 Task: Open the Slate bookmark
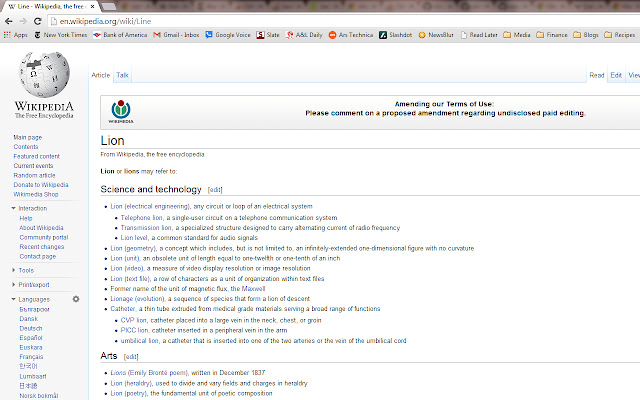[x=268, y=35]
